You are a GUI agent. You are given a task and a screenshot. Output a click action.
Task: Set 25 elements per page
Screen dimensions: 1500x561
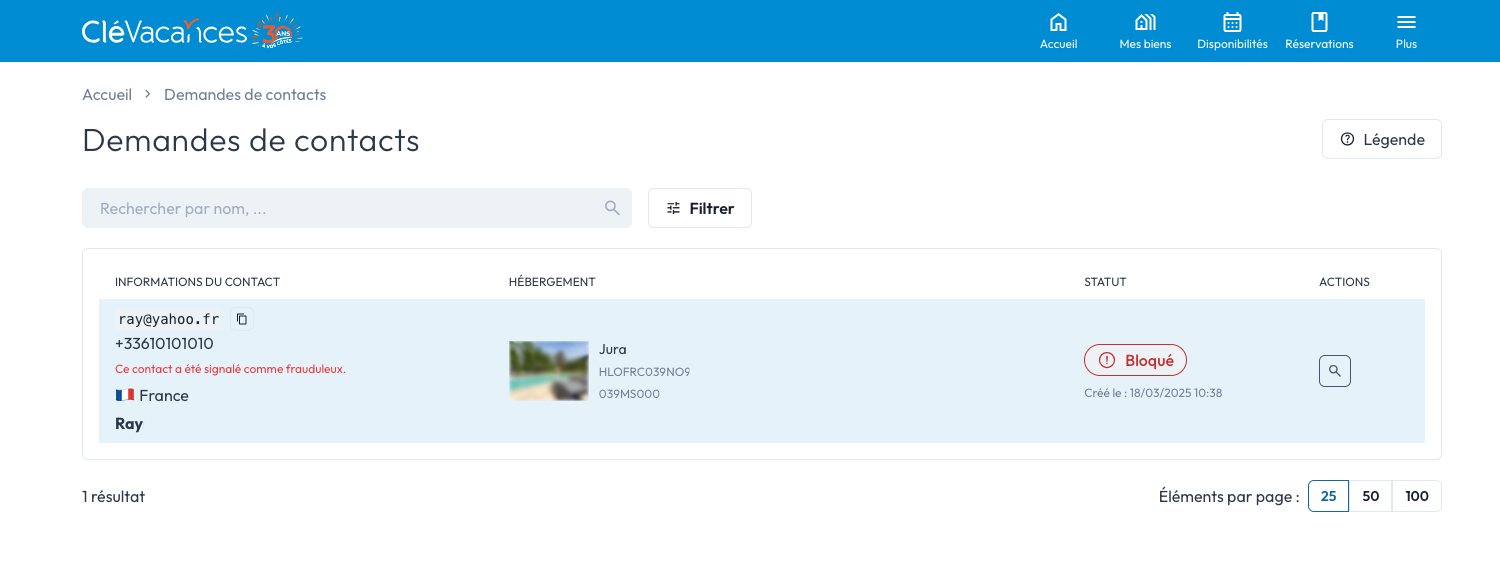1328,496
